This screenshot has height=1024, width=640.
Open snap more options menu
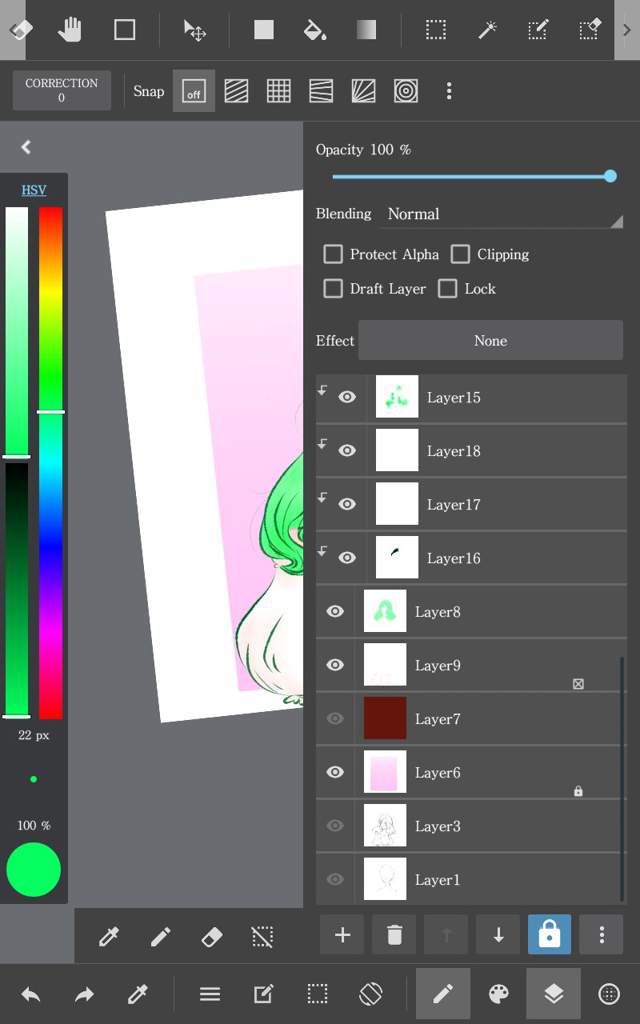[x=449, y=91]
